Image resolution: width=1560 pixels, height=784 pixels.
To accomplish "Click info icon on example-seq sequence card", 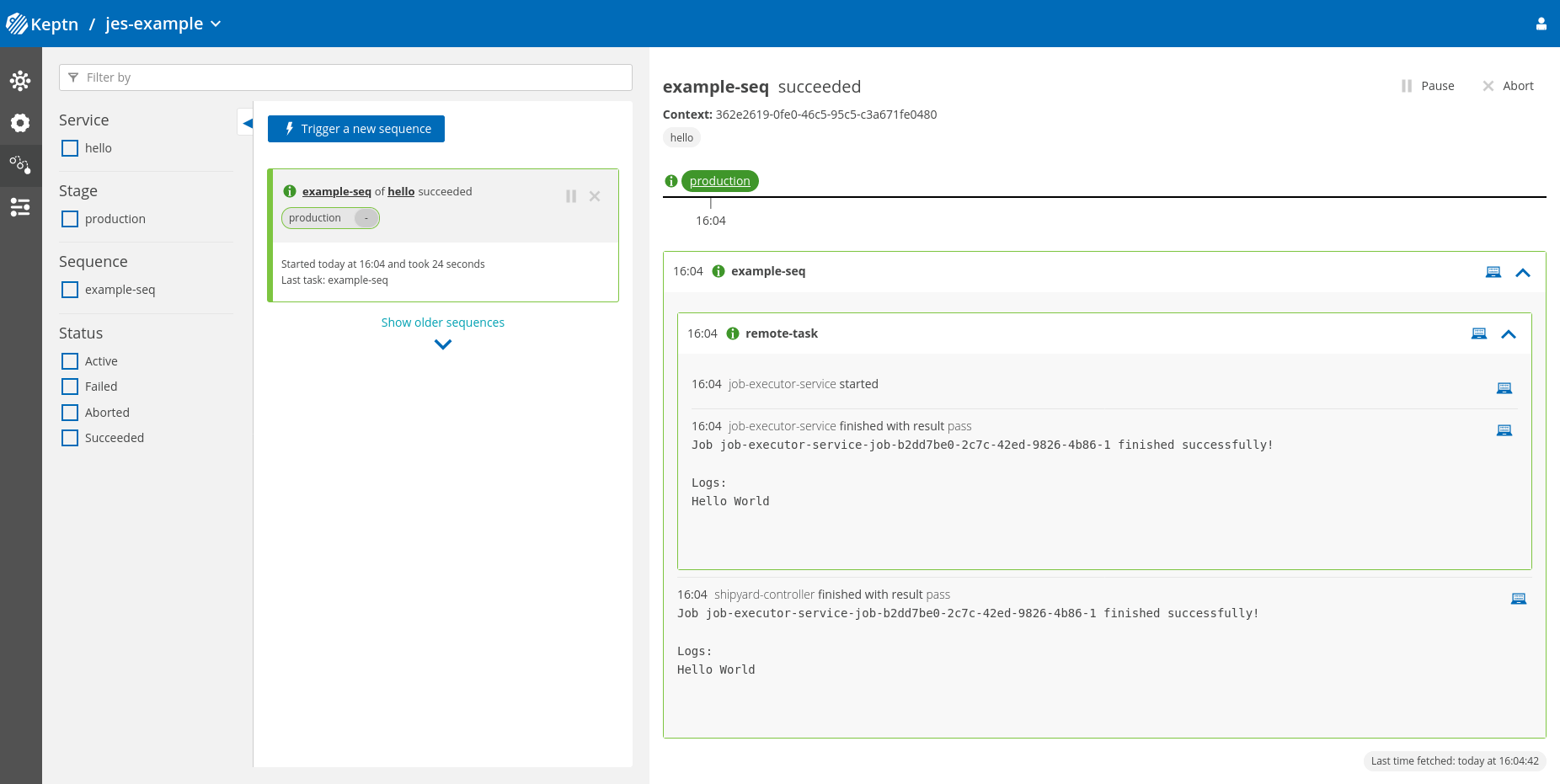I will pyautogui.click(x=290, y=191).
